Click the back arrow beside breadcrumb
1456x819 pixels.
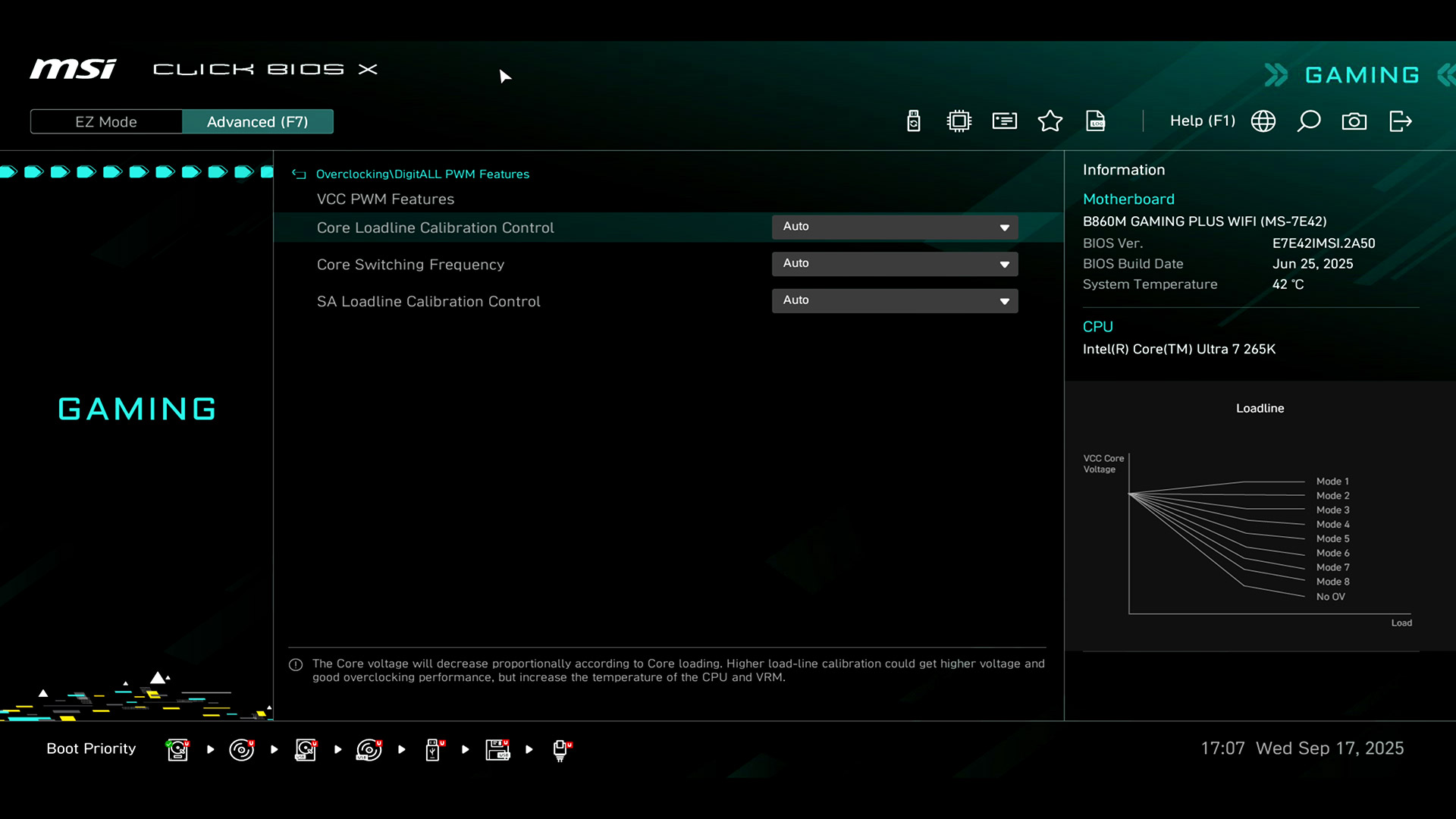pyautogui.click(x=299, y=174)
